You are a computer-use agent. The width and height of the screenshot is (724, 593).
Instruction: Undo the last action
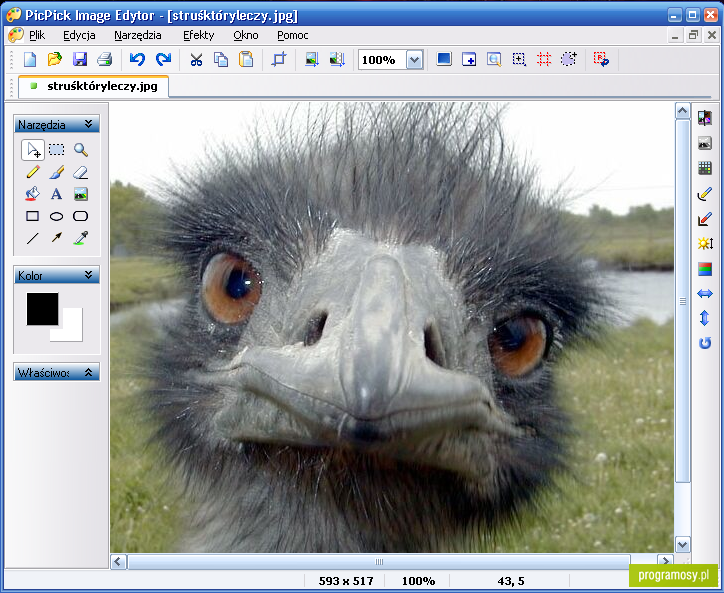137,59
